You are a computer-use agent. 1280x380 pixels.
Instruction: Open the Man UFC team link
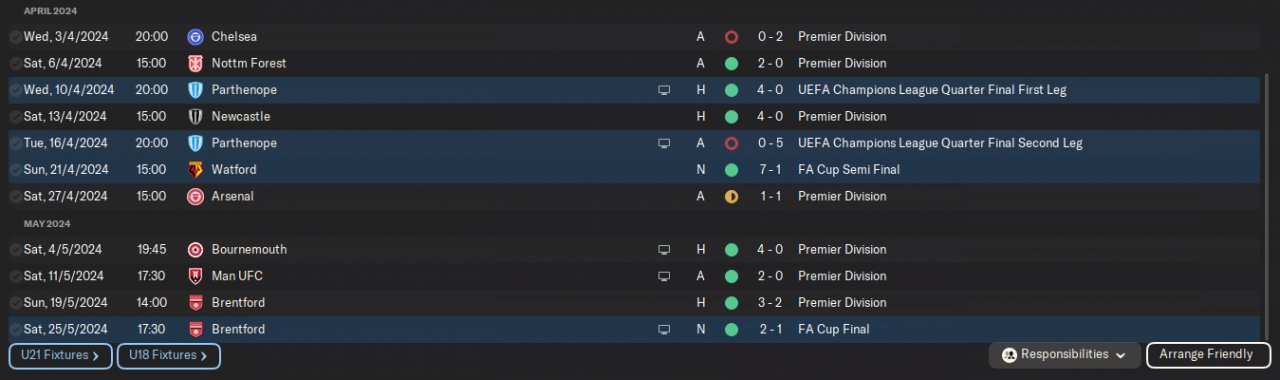tap(237, 277)
